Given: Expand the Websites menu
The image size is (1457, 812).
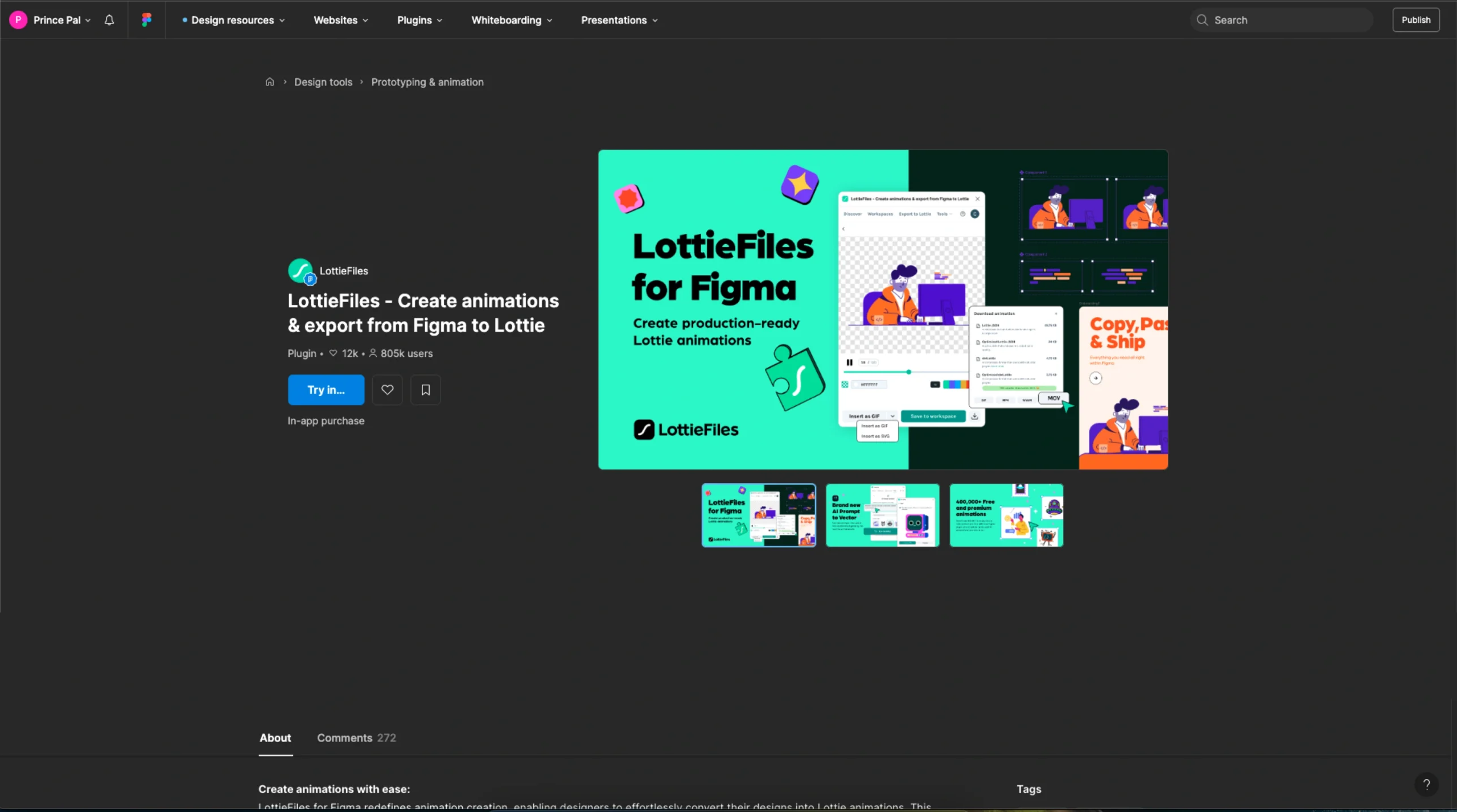Looking at the screenshot, I should 341,20.
